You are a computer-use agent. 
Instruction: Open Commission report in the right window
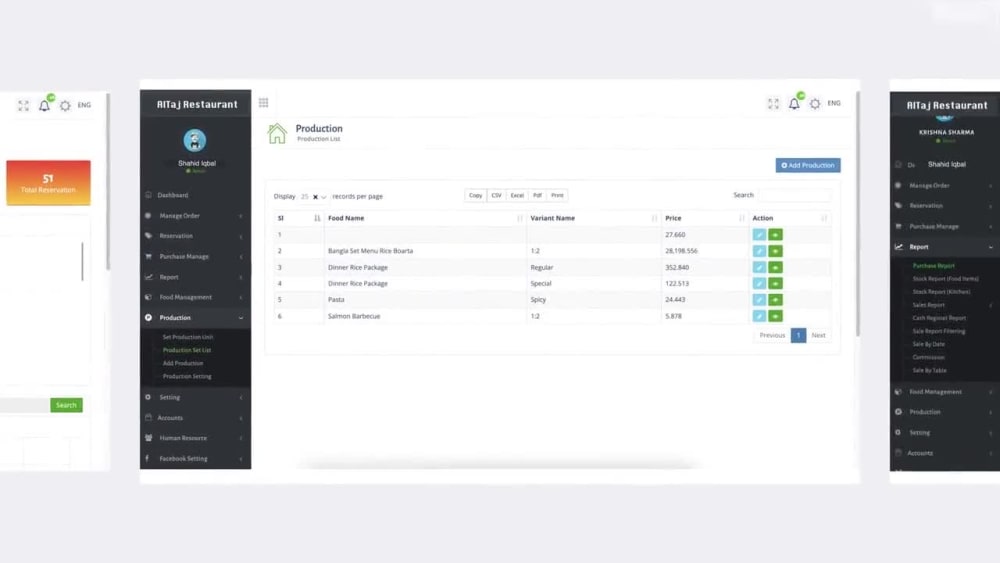(929, 357)
